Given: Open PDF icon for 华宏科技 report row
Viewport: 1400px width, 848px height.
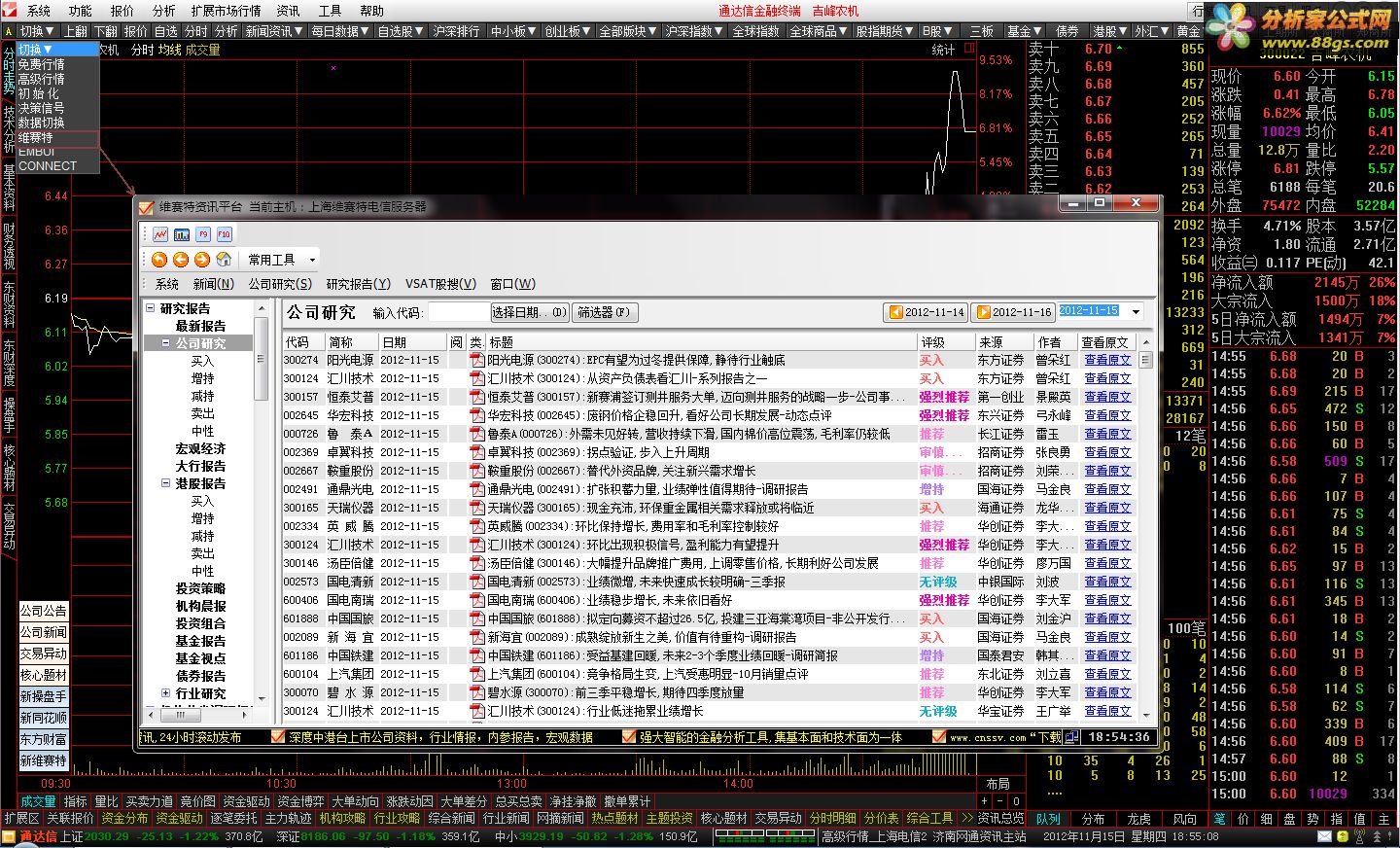Looking at the screenshot, I should click(x=477, y=415).
